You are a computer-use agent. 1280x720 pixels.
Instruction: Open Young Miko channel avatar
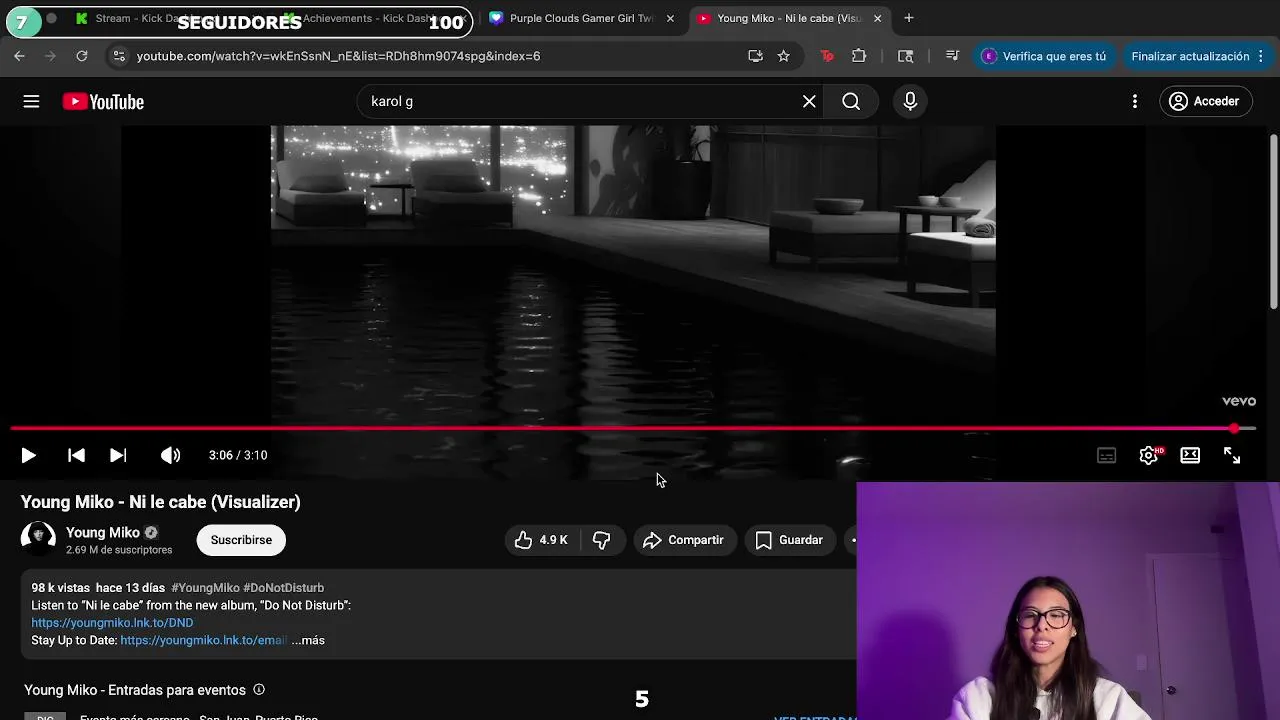point(38,539)
